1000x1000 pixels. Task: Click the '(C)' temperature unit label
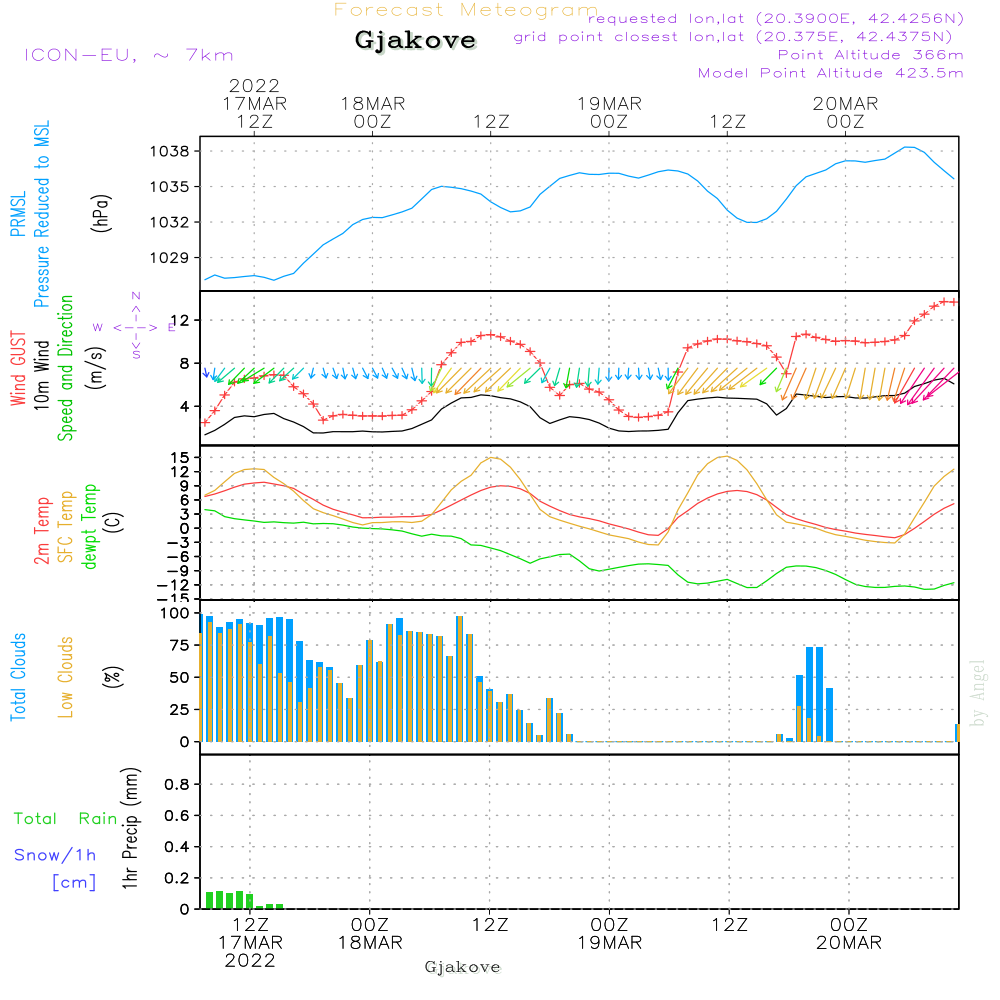click(x=113, y=522)
